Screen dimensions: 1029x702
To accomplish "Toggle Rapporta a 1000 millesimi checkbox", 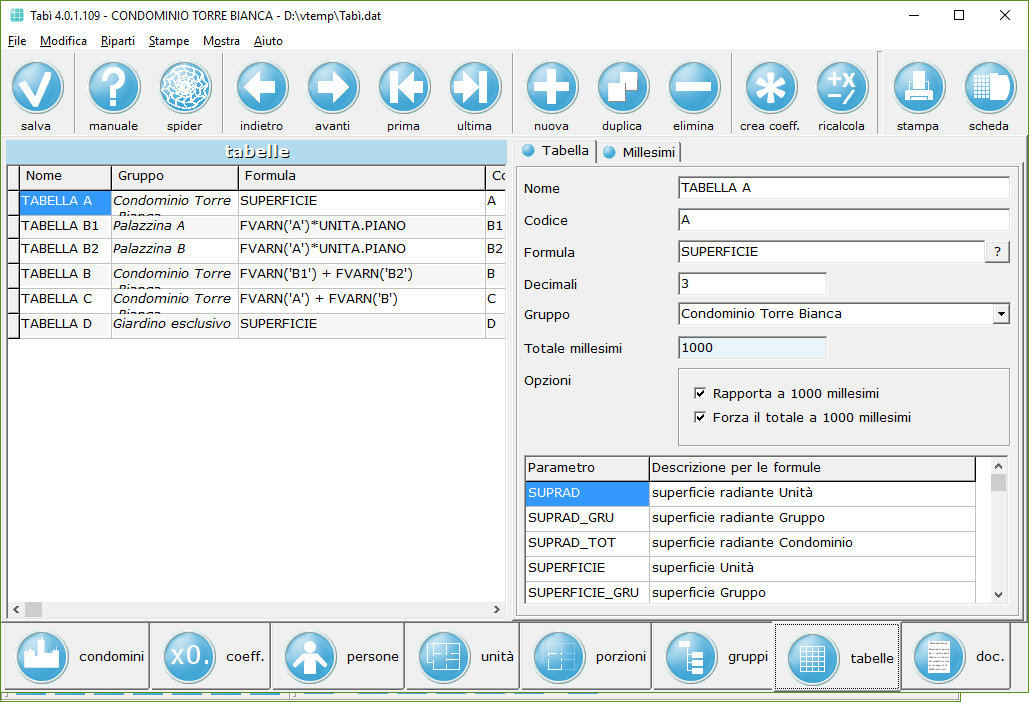I will tap(700, 394).
